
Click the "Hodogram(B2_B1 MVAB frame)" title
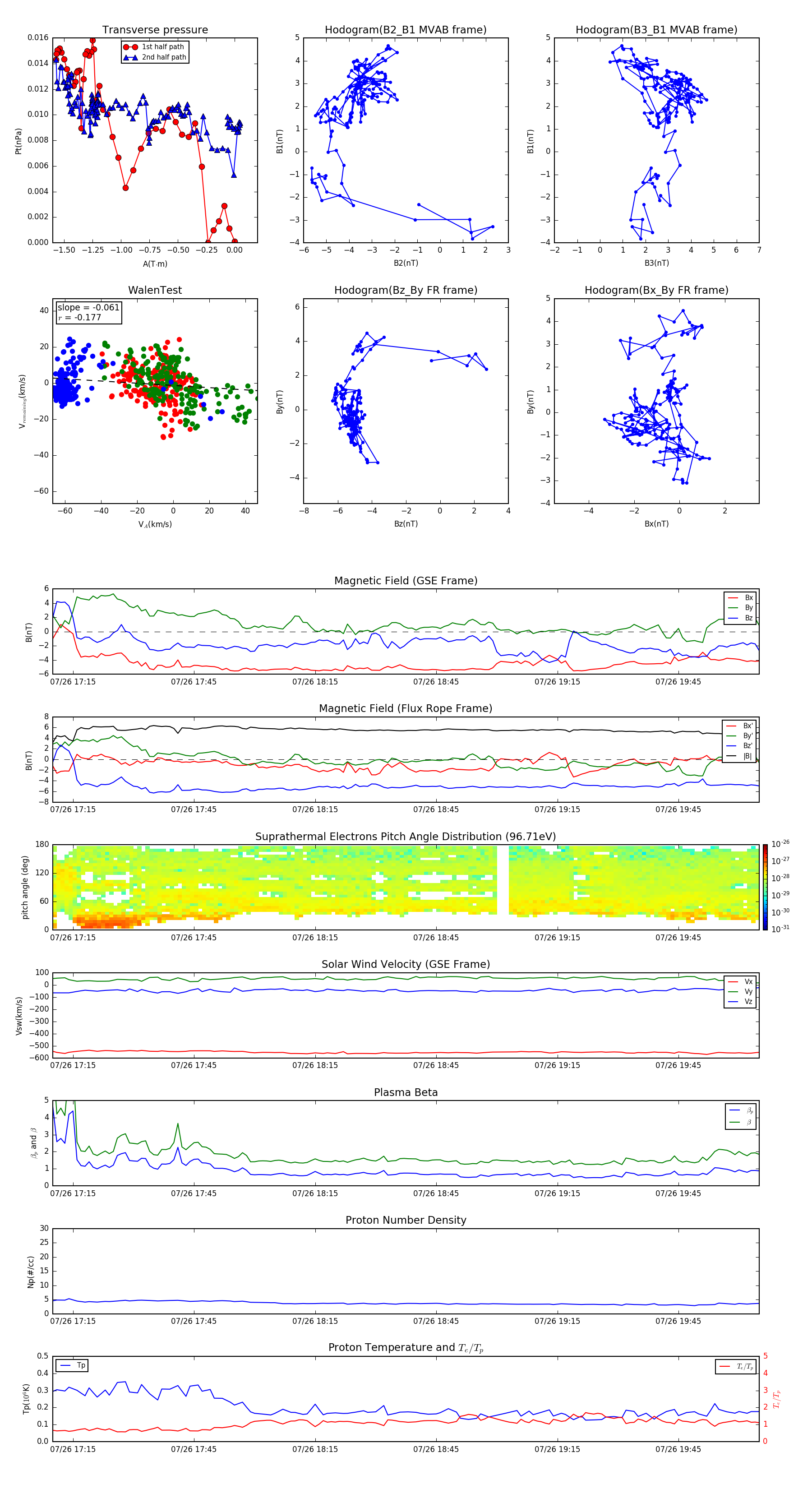tap(406, 30)
